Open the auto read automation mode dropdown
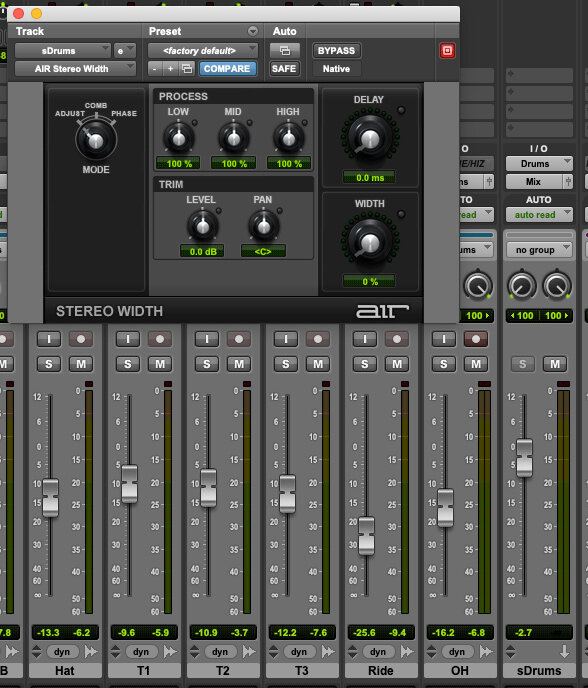Image resolution: width=588 pixels, height=688 pixels. (539, 215)
